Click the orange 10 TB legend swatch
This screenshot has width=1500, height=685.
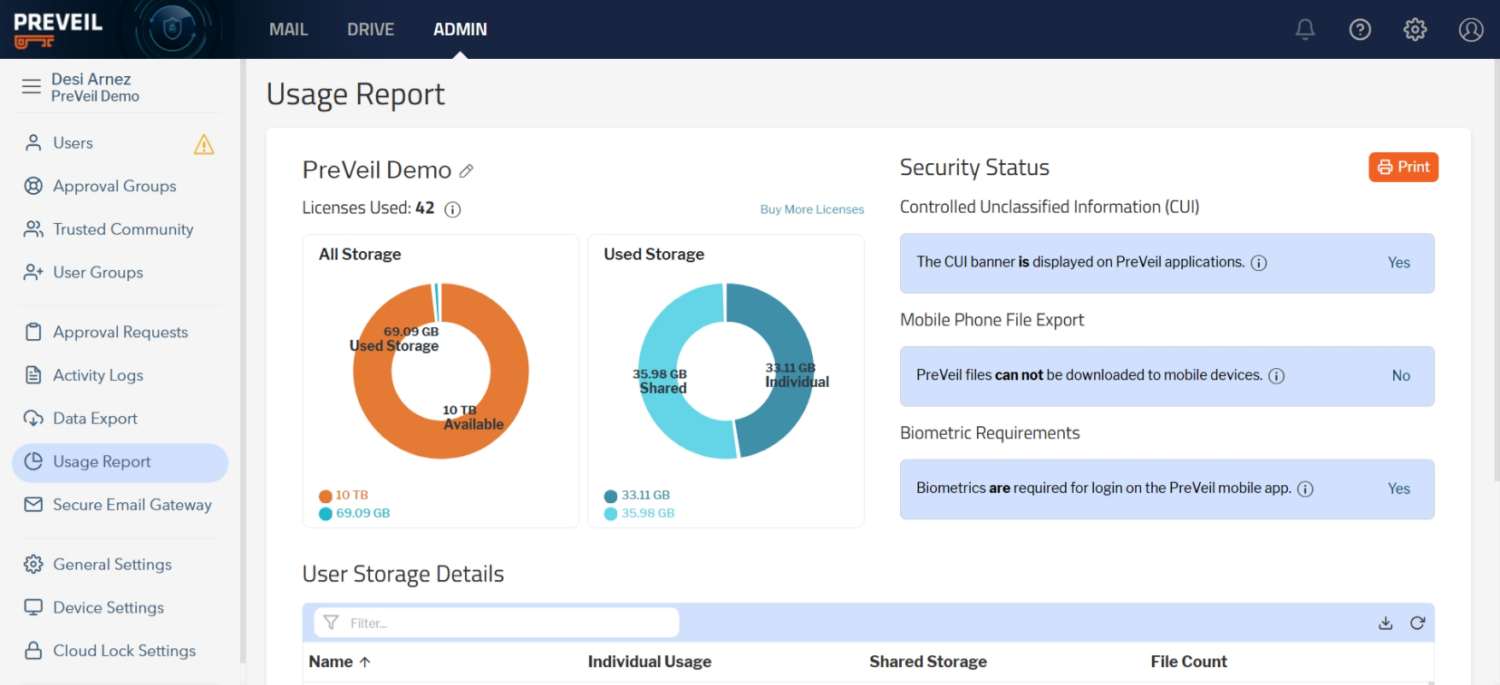coord(325,496)
